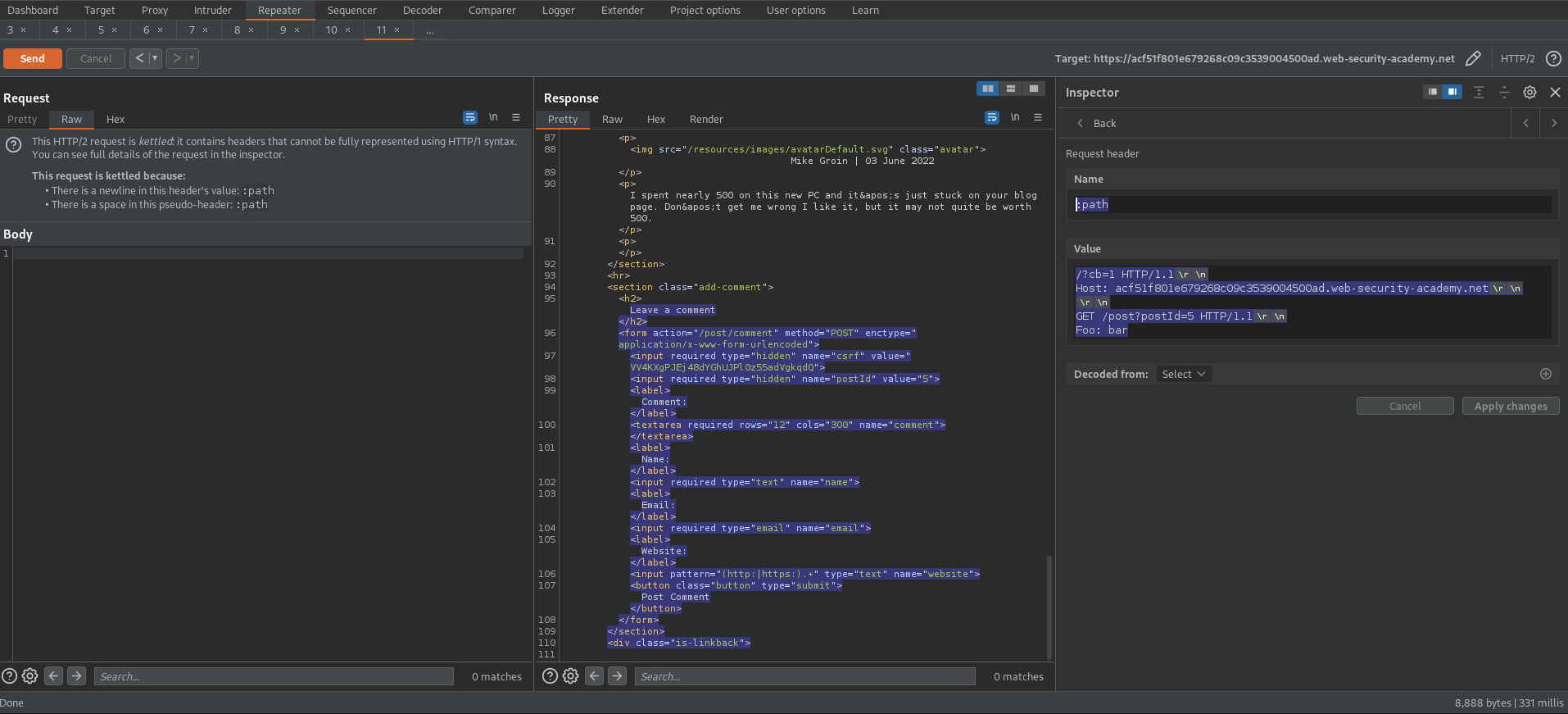The height and width of the screenshot is (714, 1568).
Task: Add new Repeater tab with ellipsis
Action: tap(429, 30)
